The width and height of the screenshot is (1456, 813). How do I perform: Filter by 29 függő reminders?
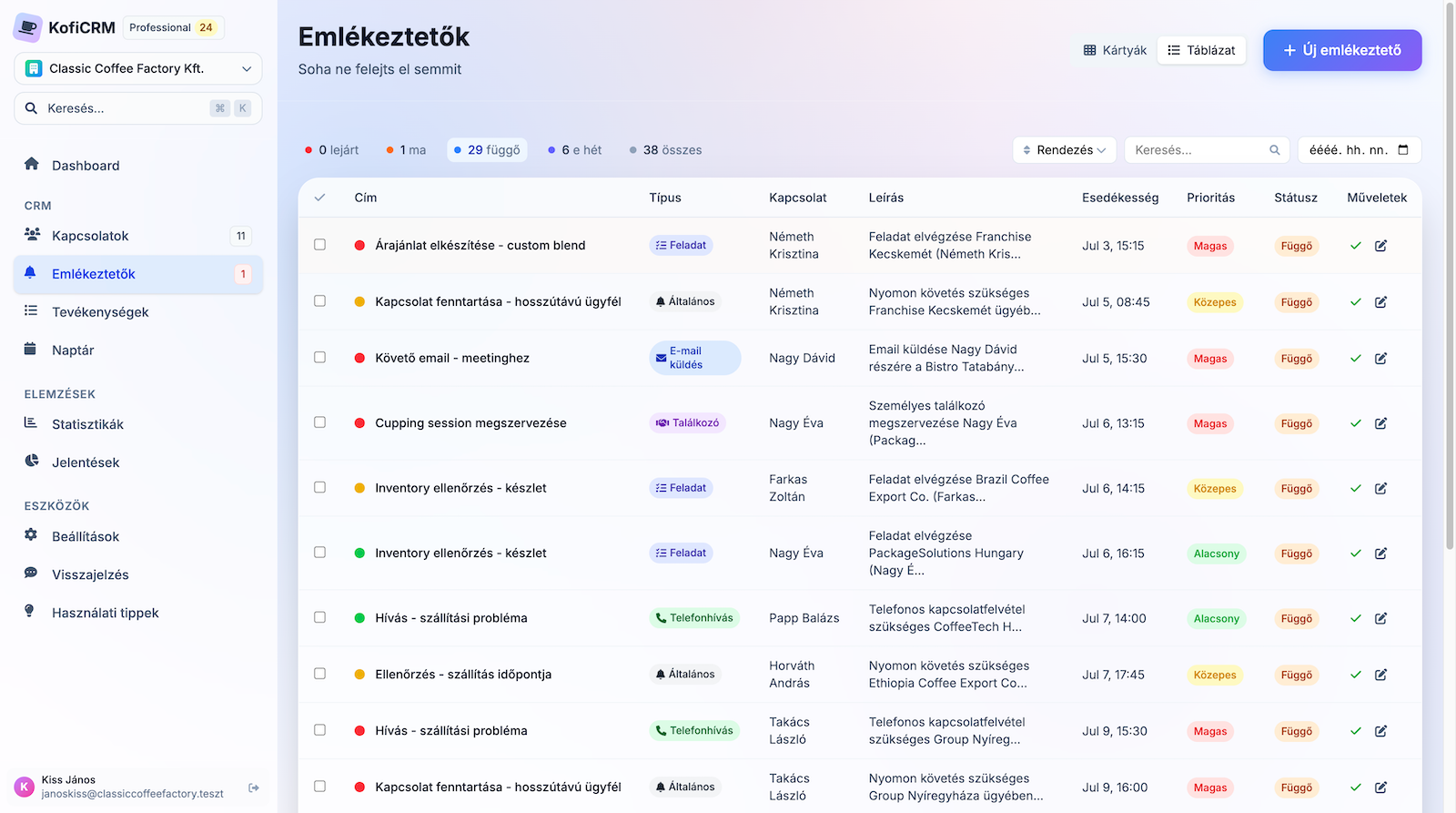pyautogui.click(x=487, y=150)
